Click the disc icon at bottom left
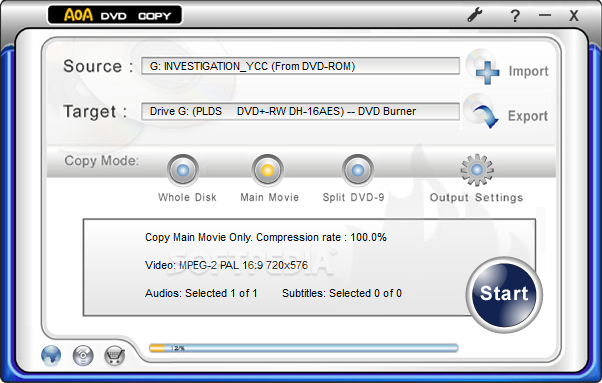 pos(83,355)
